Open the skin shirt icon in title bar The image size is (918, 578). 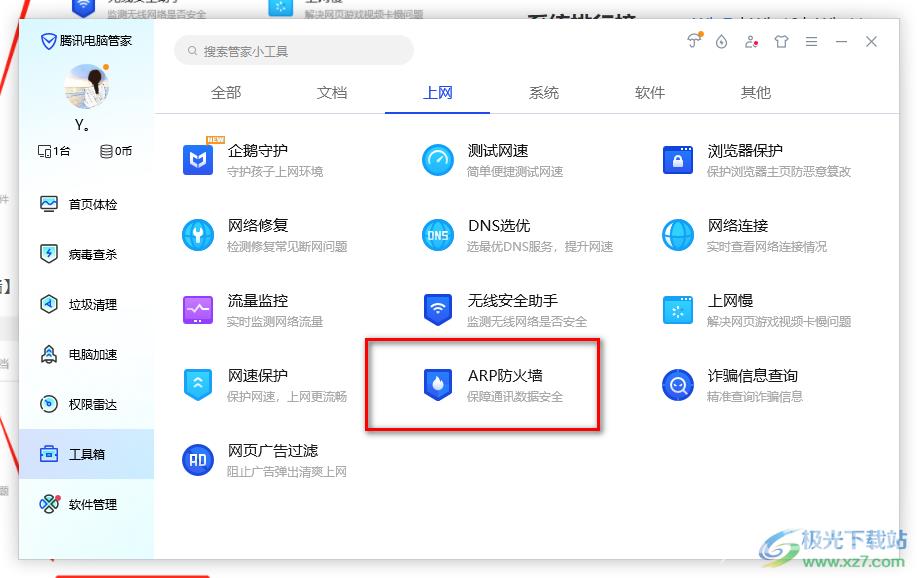(781, 42)
